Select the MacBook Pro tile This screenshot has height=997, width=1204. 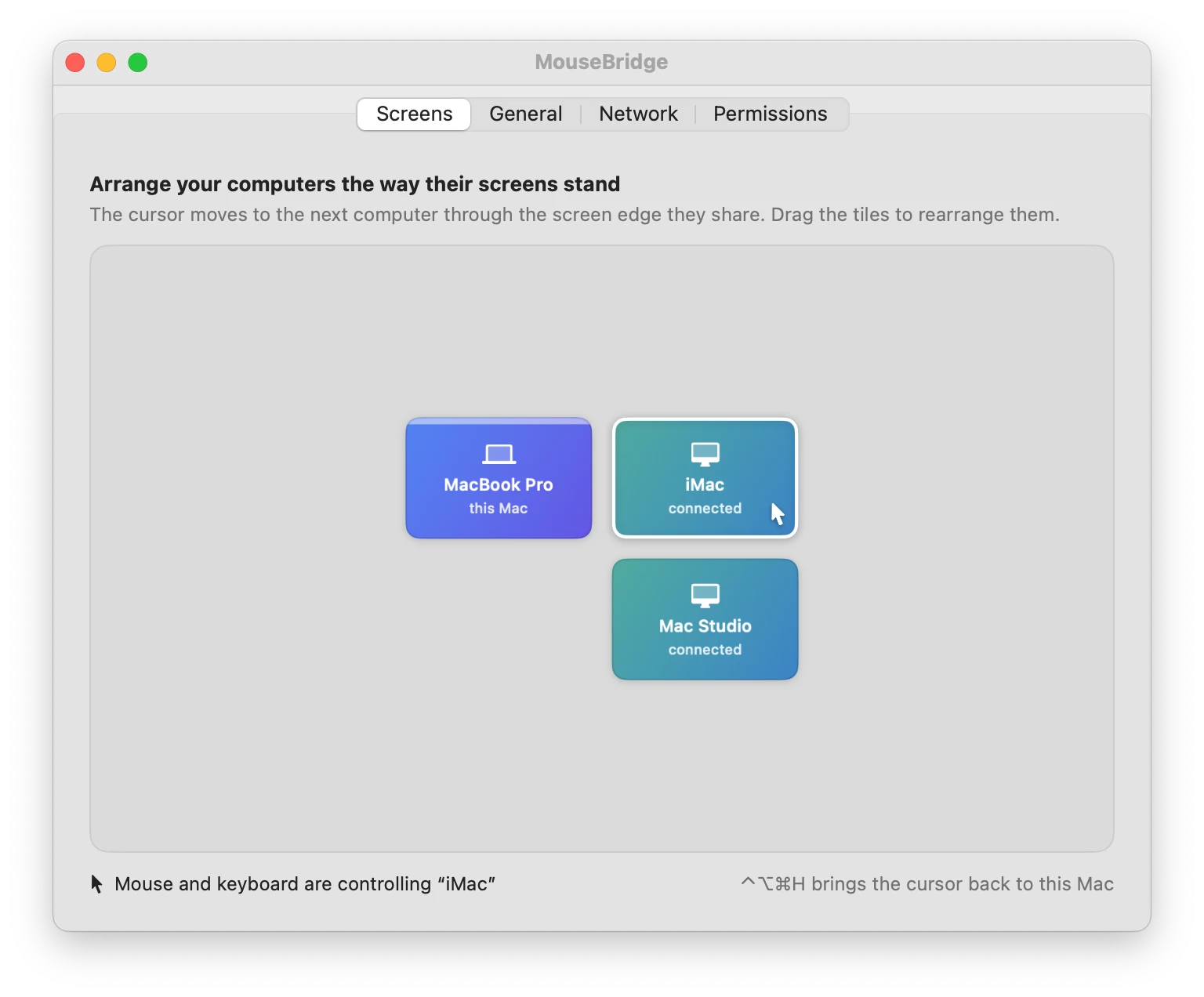(x=499, y=478)
